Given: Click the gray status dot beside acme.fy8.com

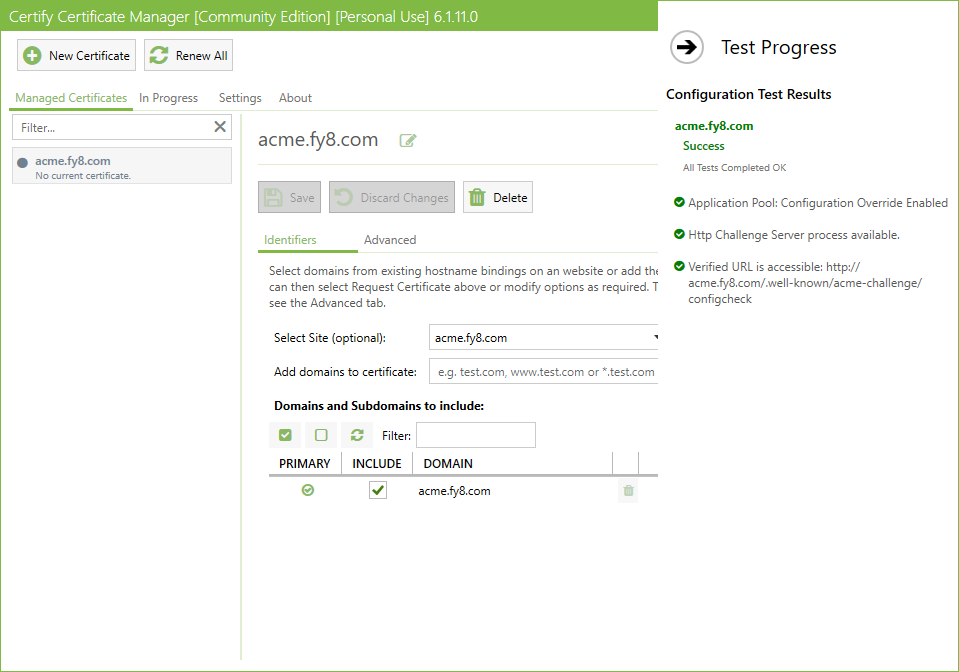Looking at the screenshot, I should click(x=23, y=163).
